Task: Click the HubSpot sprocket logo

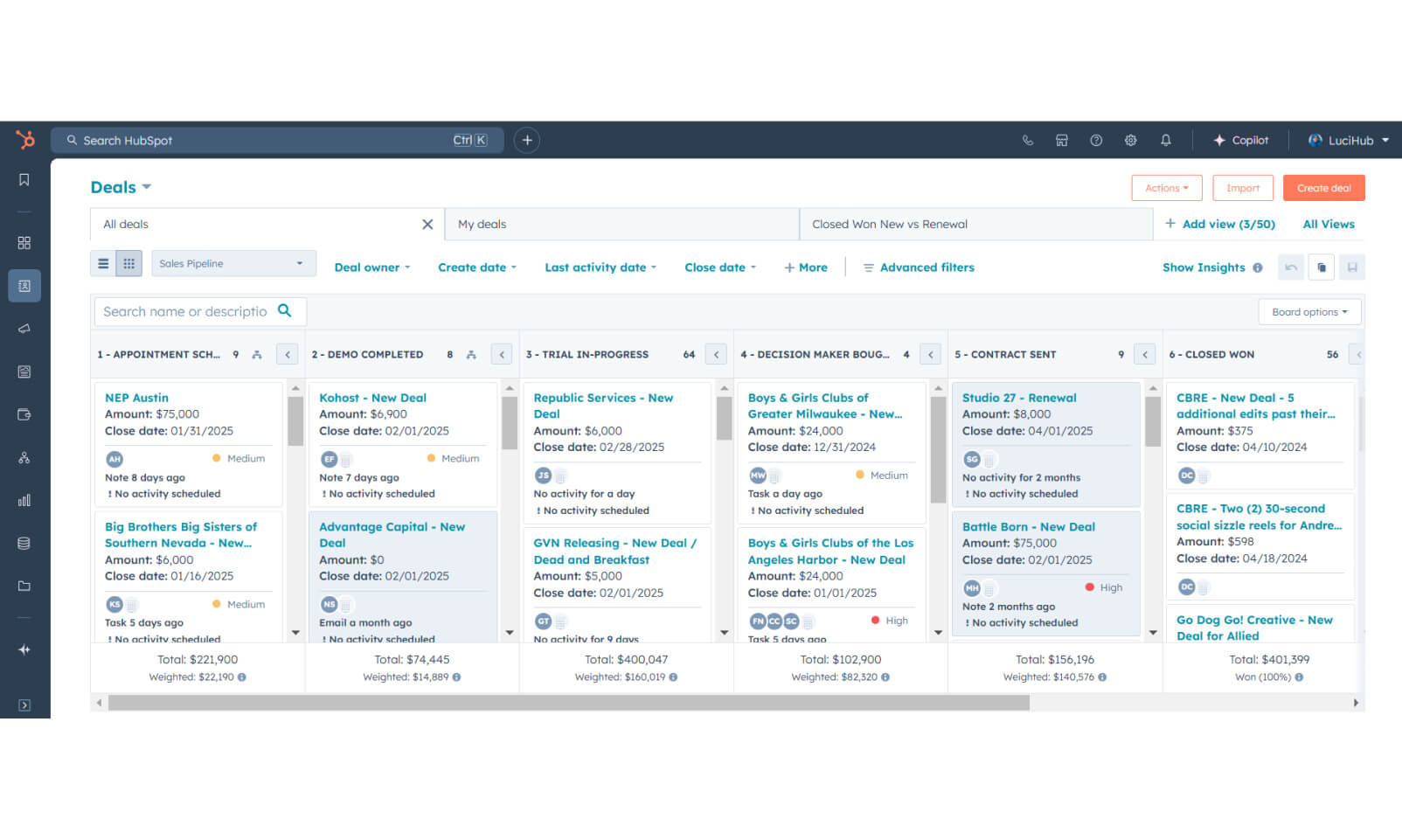Action: click(x=25, y=140)
